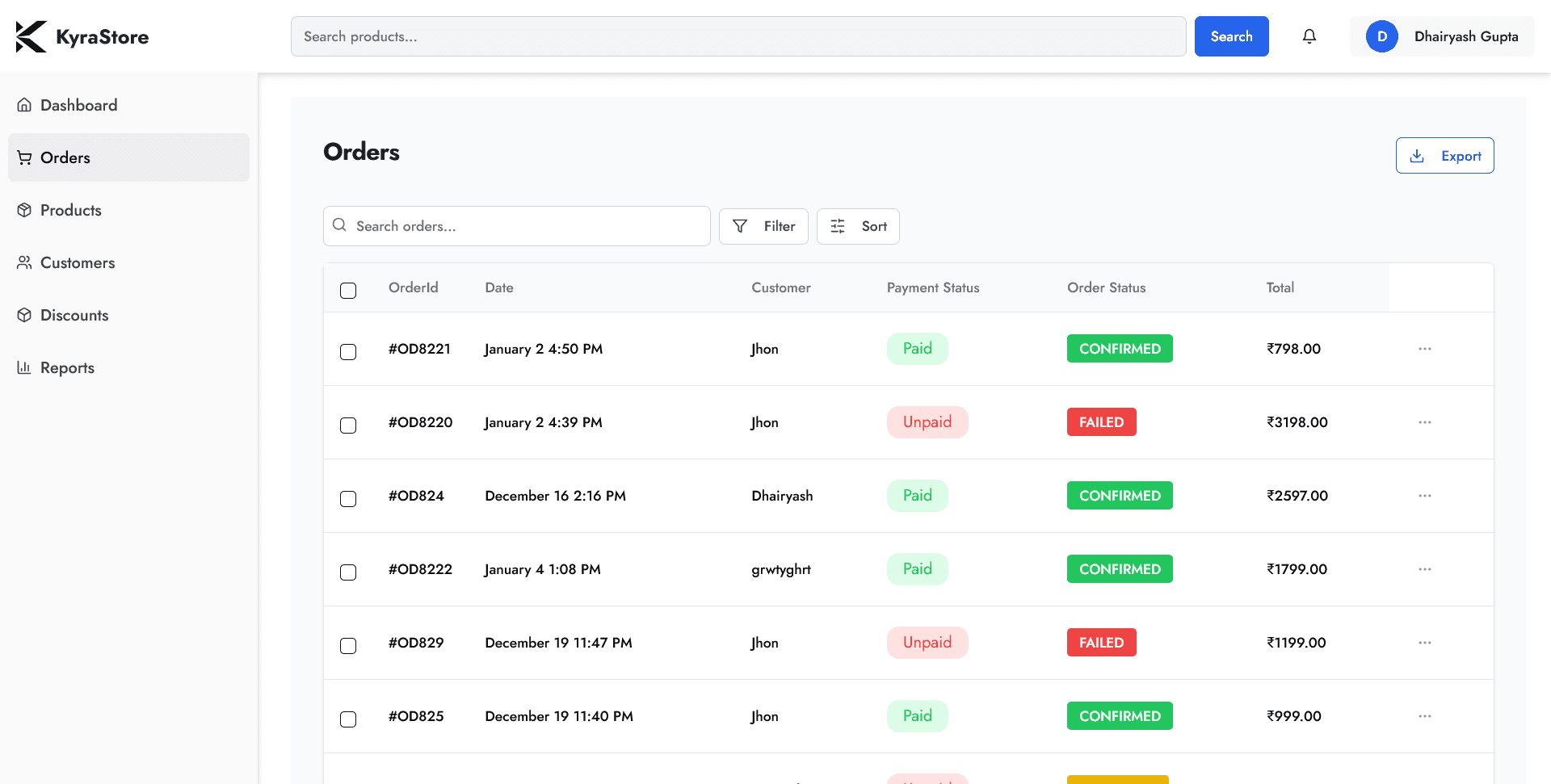The height and width of the screenshot is (784, 1551).
Task: Click the Payment Status column header
Action: [x=933, y=287]
